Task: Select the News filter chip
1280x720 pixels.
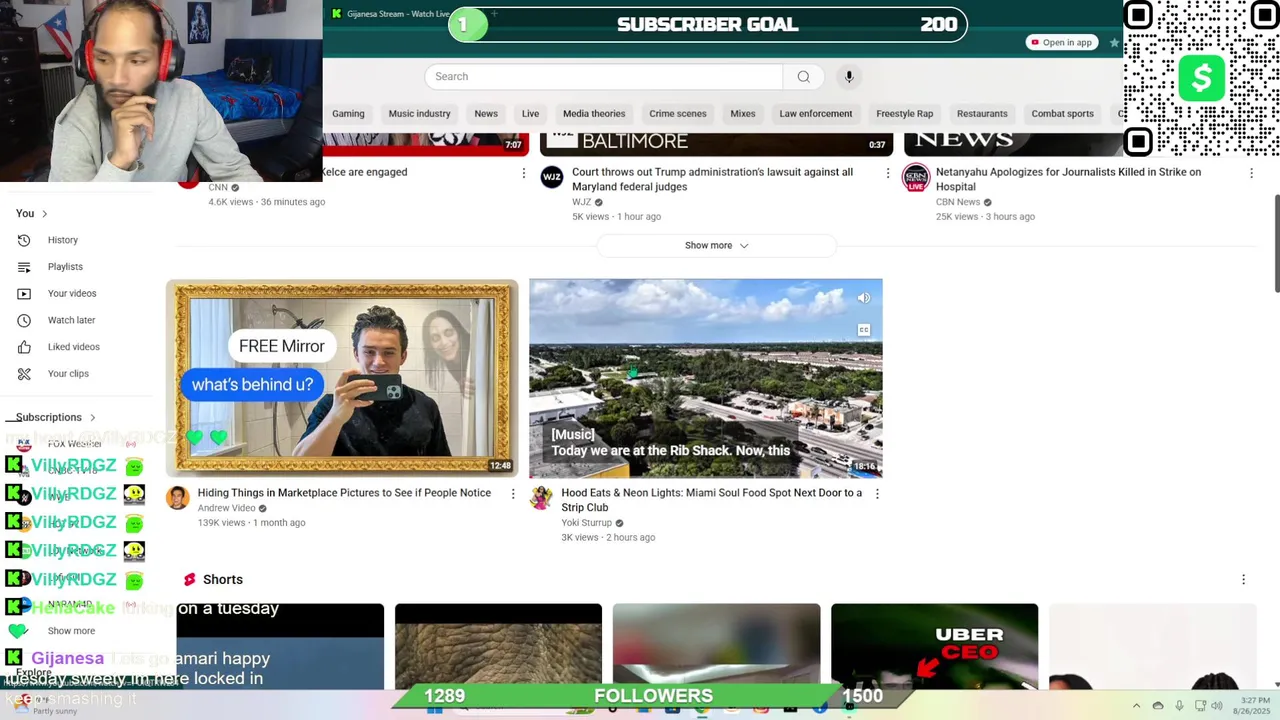Action: tap(486, 114)
